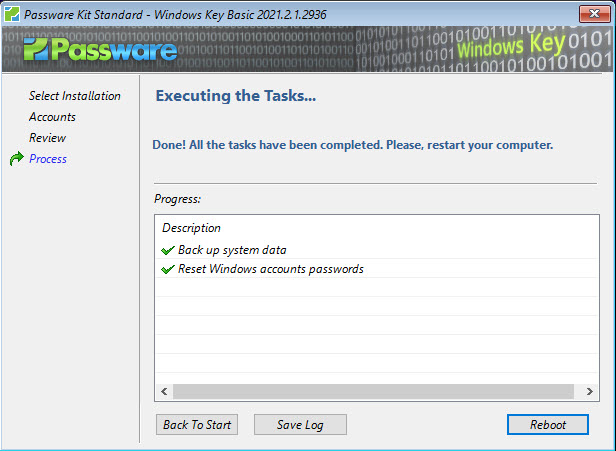
Task: Go to the Select Installation step
Action: coord(75,96)
